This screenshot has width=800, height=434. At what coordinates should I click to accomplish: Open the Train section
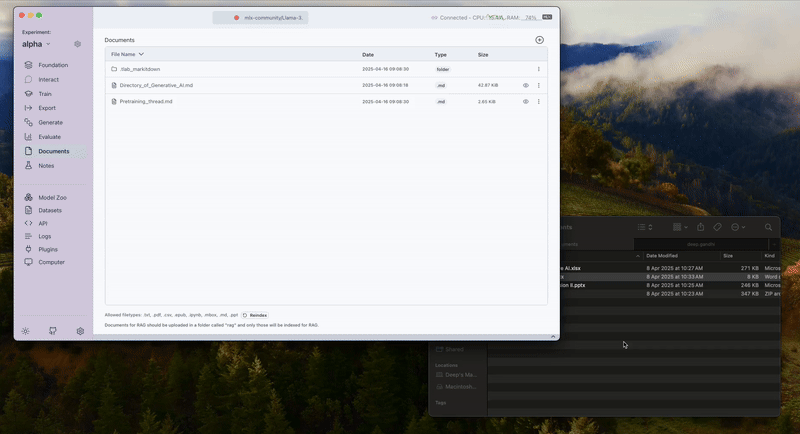(45, 93)
